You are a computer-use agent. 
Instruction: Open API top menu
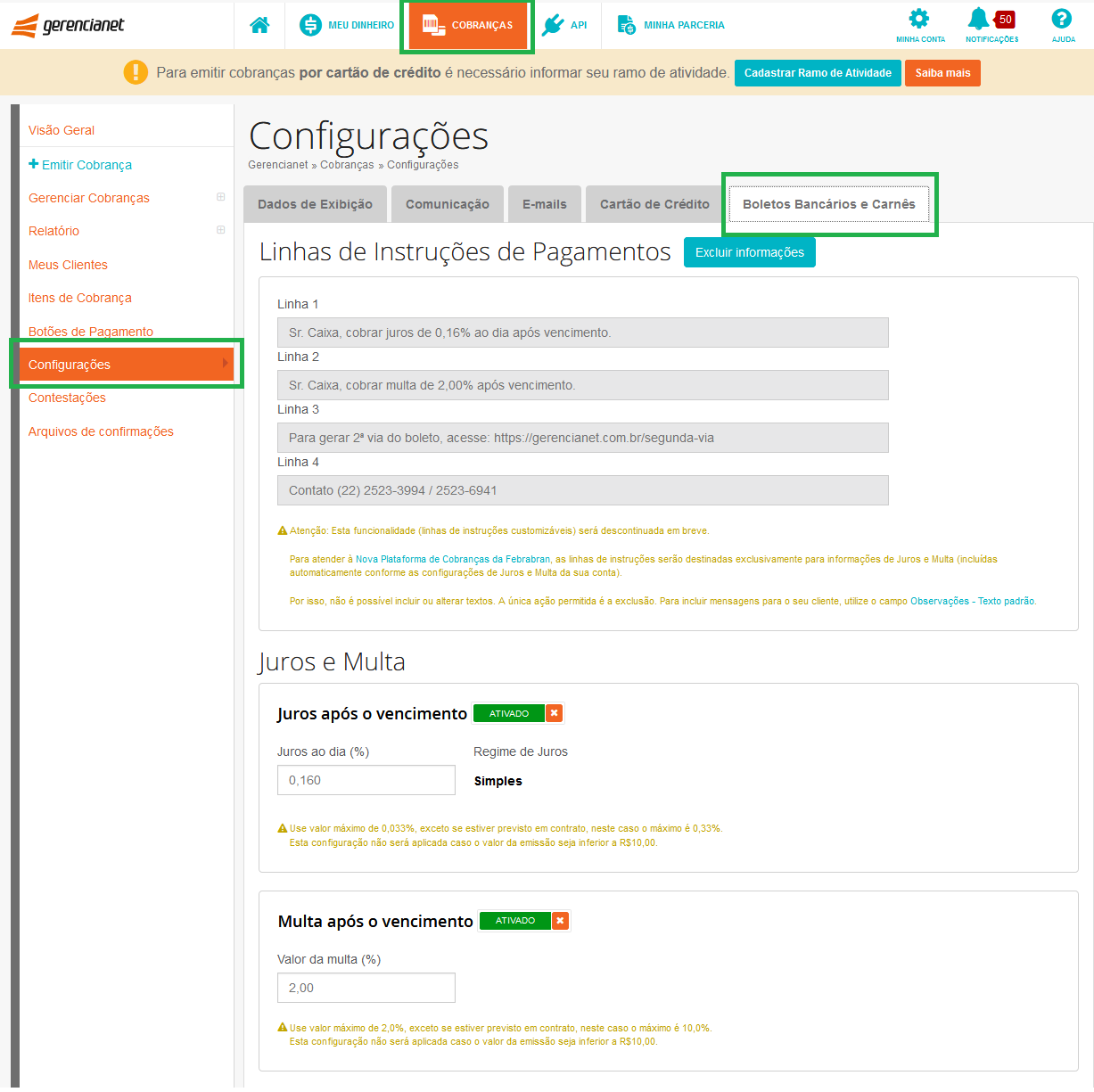[564, 25]
